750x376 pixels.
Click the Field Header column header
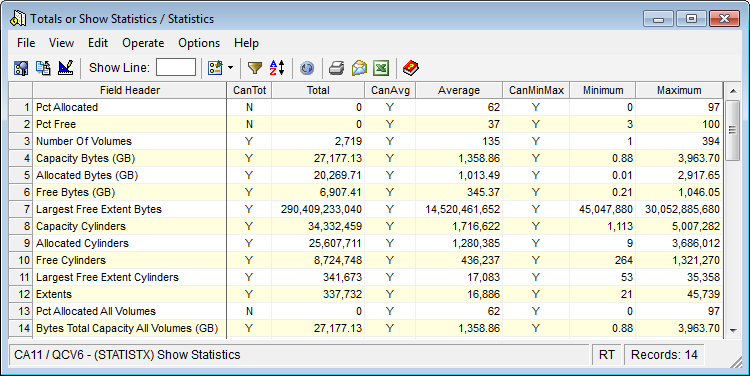point(130,90)
